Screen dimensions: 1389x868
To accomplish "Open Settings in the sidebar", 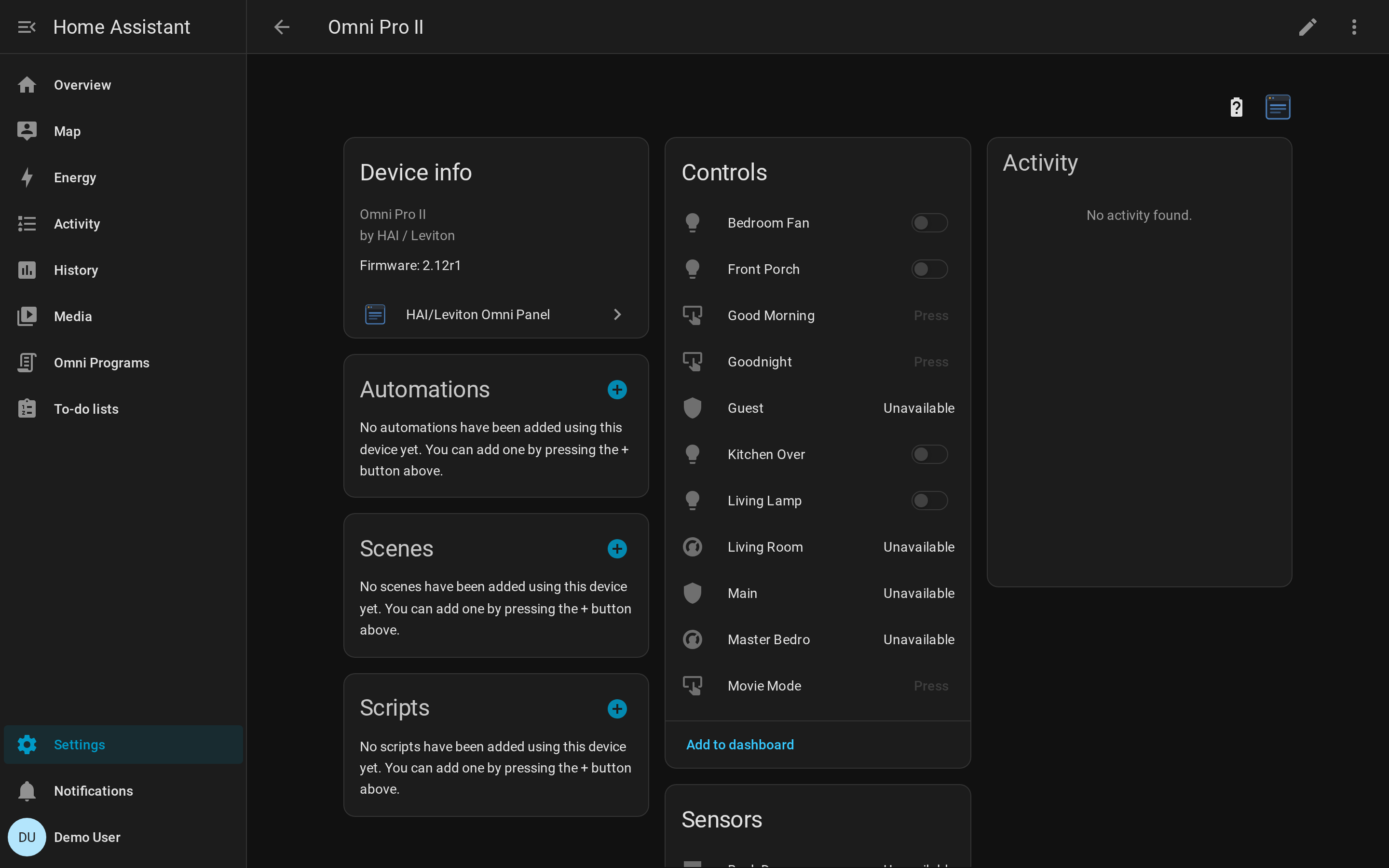I will click(123, 745).
